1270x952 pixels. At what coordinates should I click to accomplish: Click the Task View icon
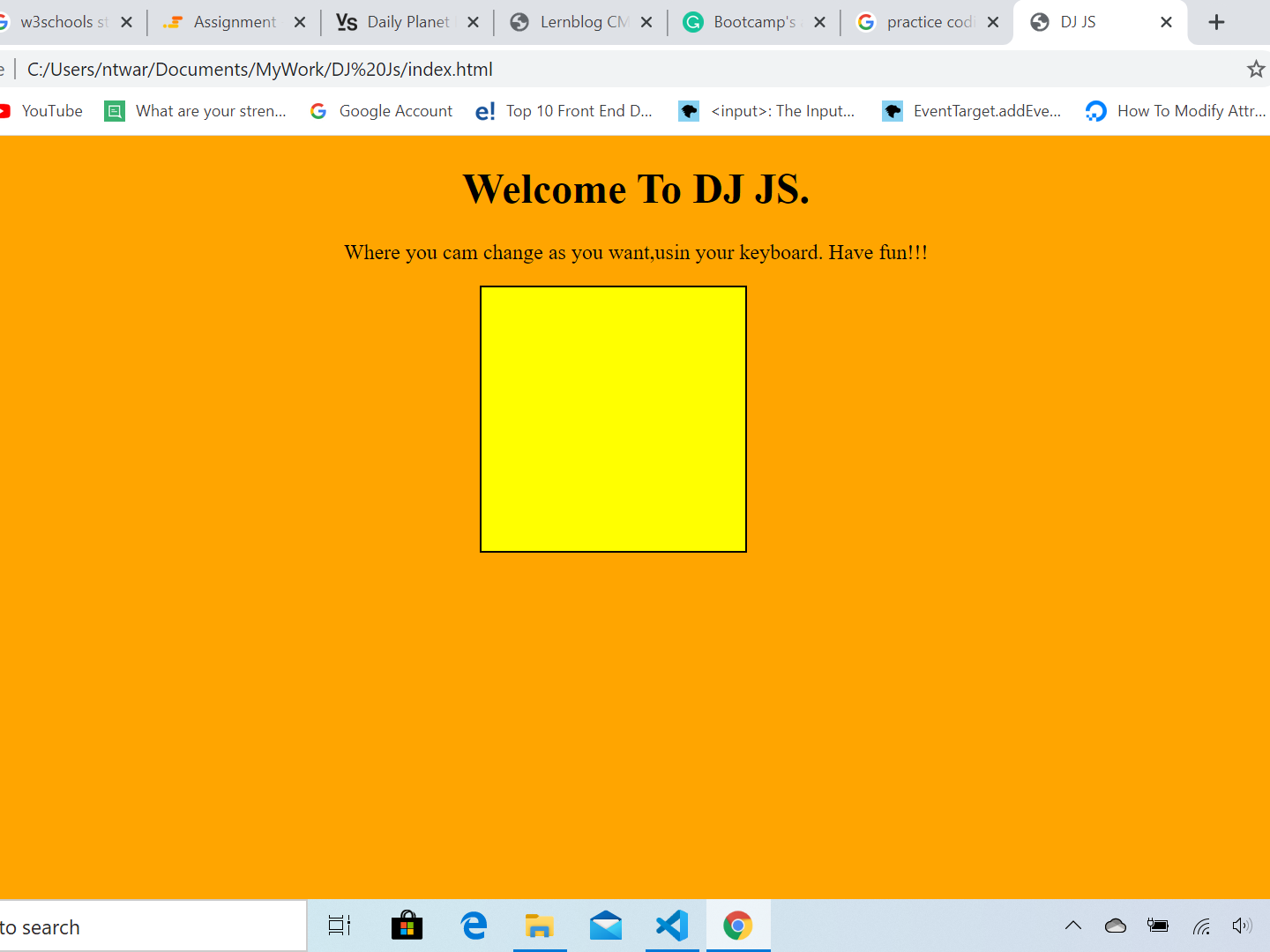pos(340,926)
